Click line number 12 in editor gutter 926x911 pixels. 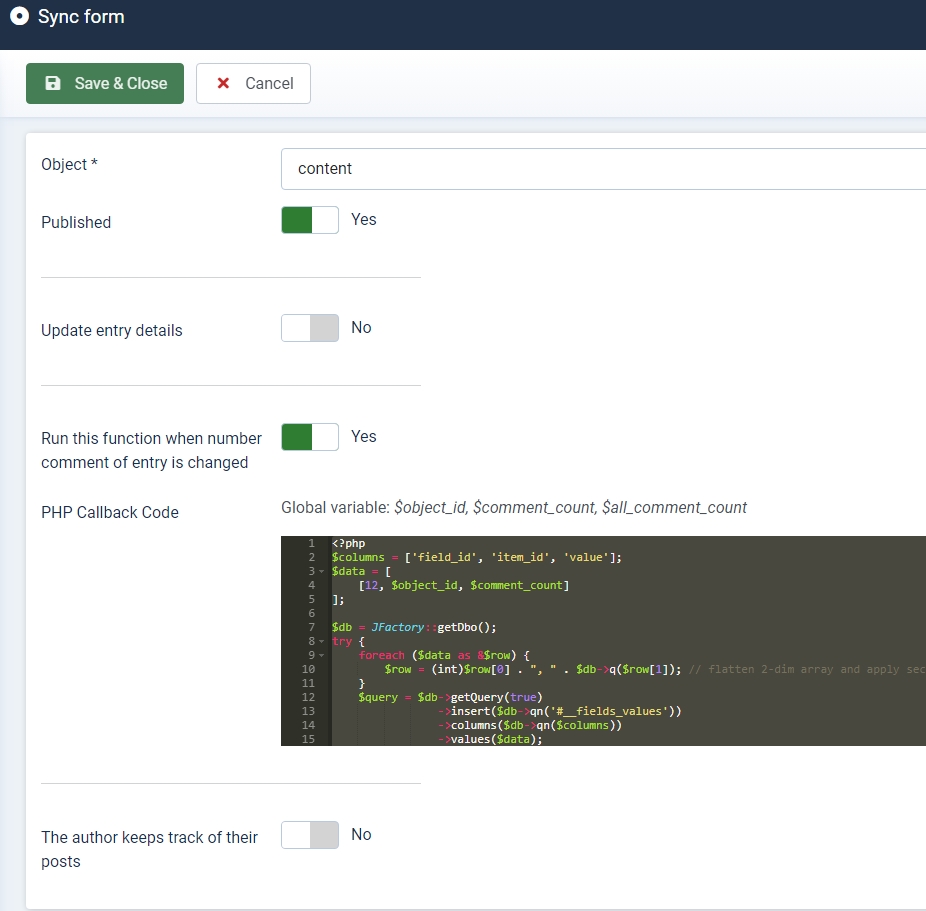pos(308,697)
